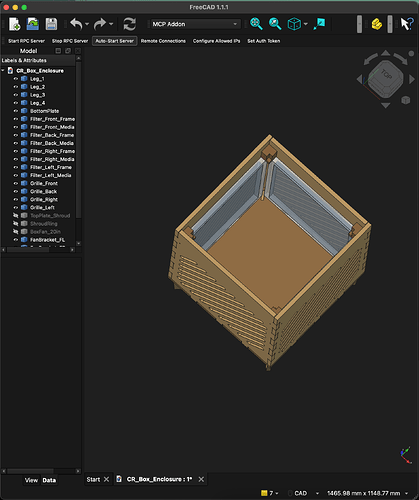Toggle Grille_Front visibility

(16, 183)
